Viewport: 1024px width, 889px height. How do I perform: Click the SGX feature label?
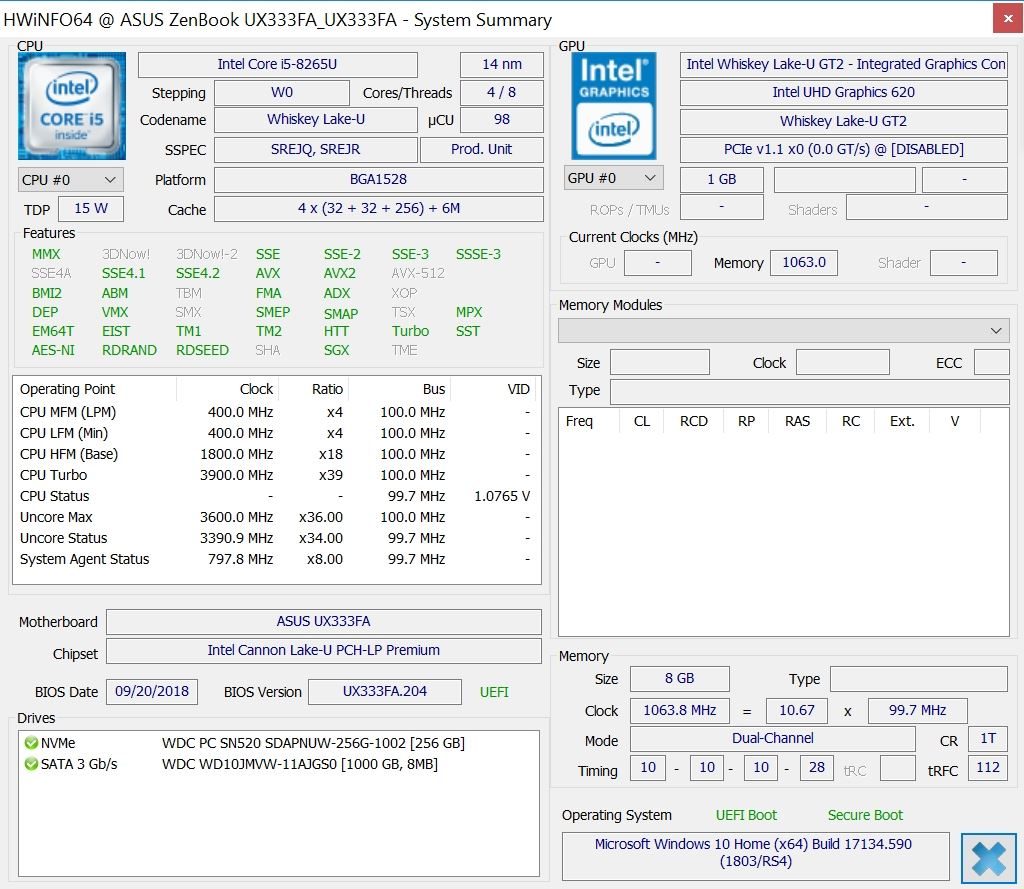(x=336, y=351)
